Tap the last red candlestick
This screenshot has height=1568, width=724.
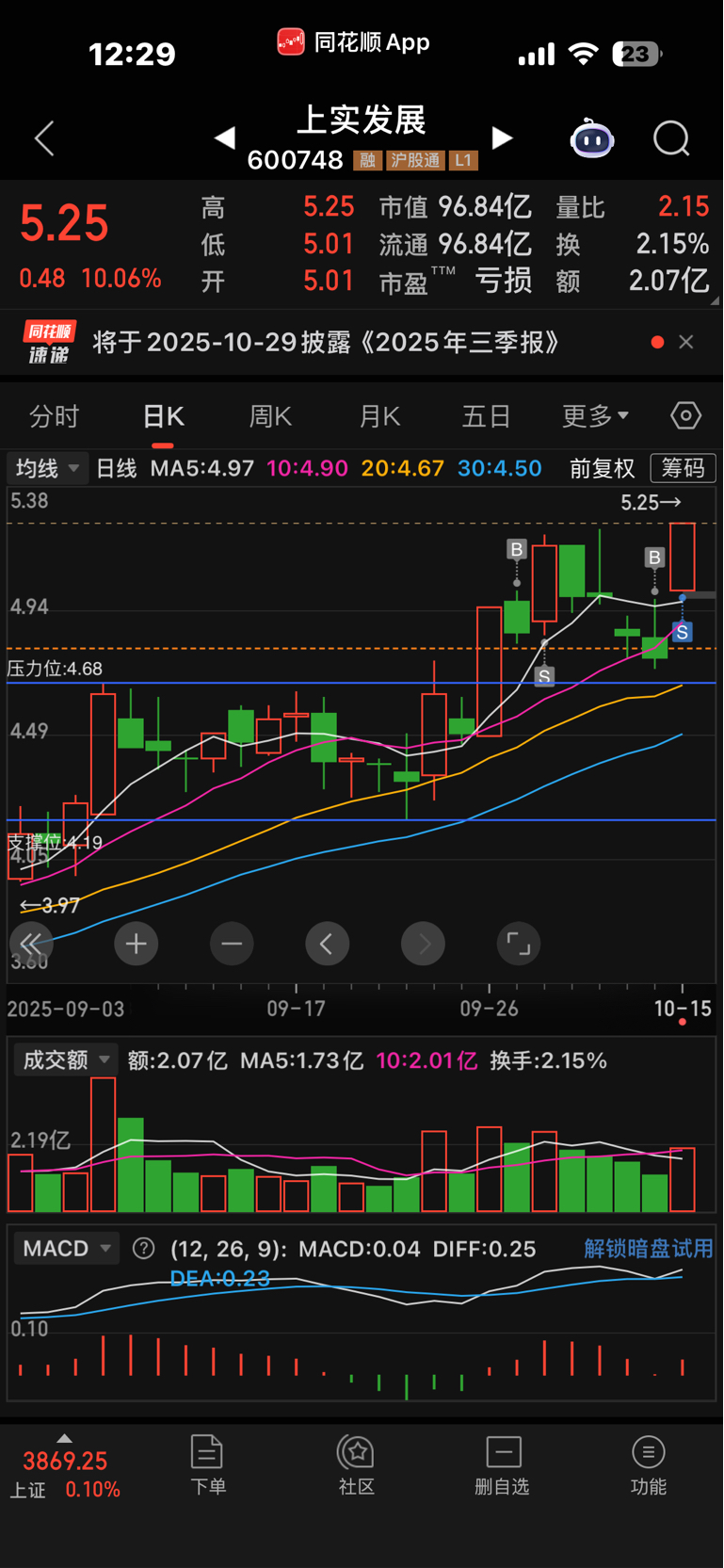click(683, 557)
